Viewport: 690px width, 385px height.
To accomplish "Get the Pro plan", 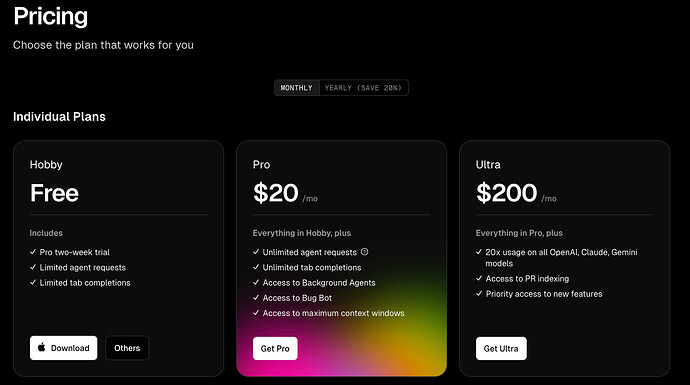I will coord(275,348).
